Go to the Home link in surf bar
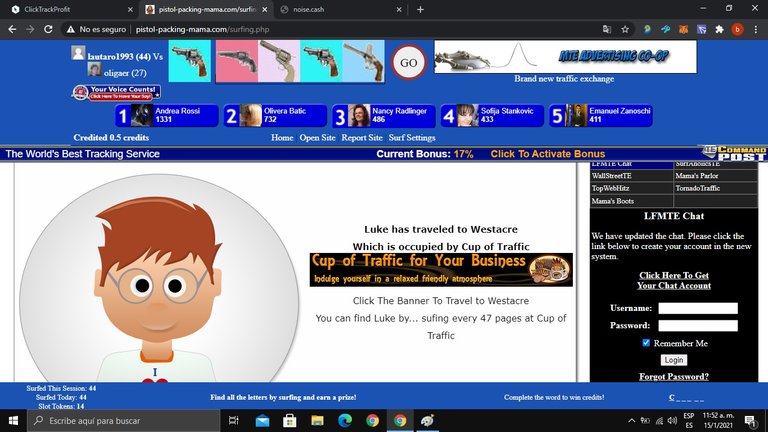 pos(282,138)
